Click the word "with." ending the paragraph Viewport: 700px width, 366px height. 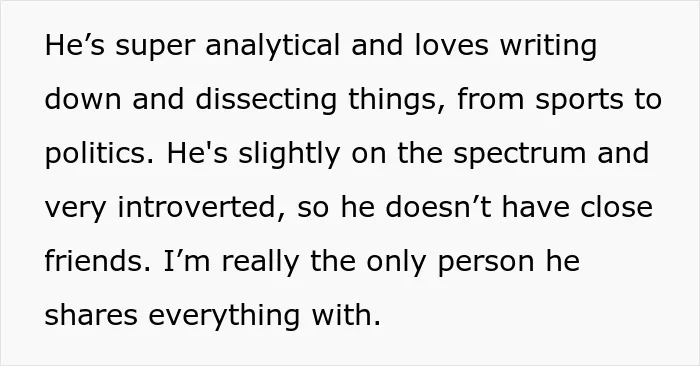tap(346, 315)
